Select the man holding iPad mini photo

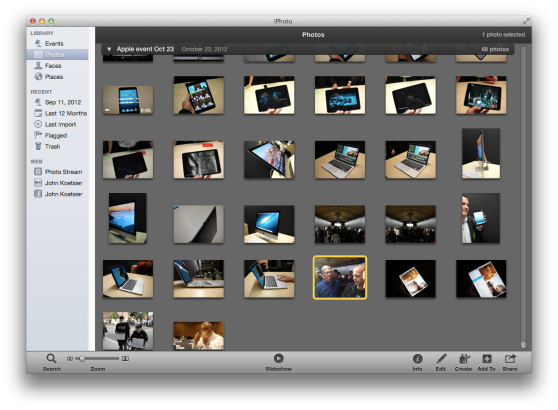[x=481, y=218]
